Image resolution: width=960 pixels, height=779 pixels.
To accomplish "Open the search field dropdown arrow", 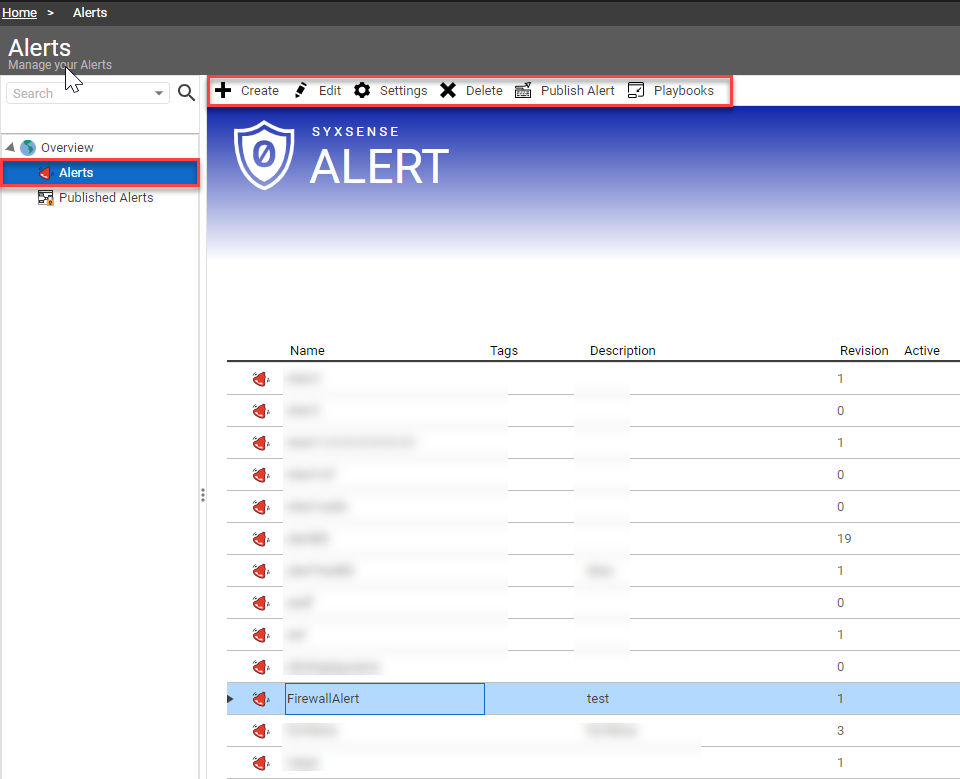I will pos(160,93).
